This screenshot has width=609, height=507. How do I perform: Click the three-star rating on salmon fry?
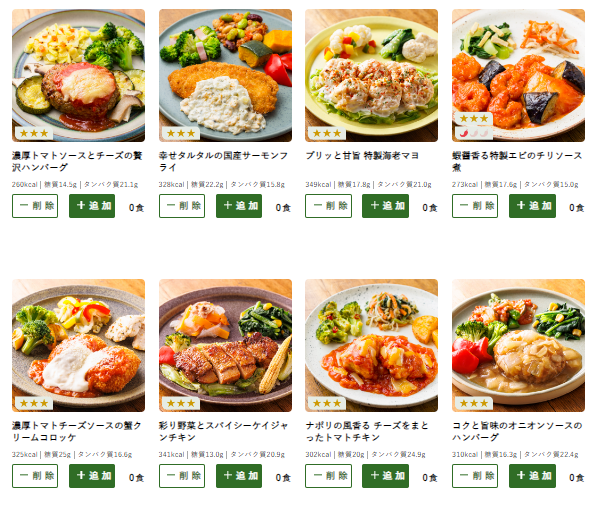pos(181,133)
